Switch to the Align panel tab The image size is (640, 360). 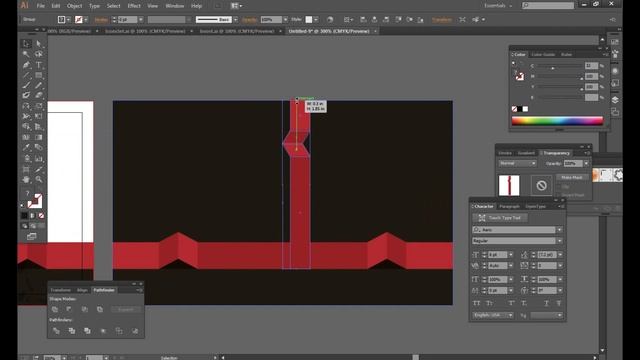click(82, 290)
